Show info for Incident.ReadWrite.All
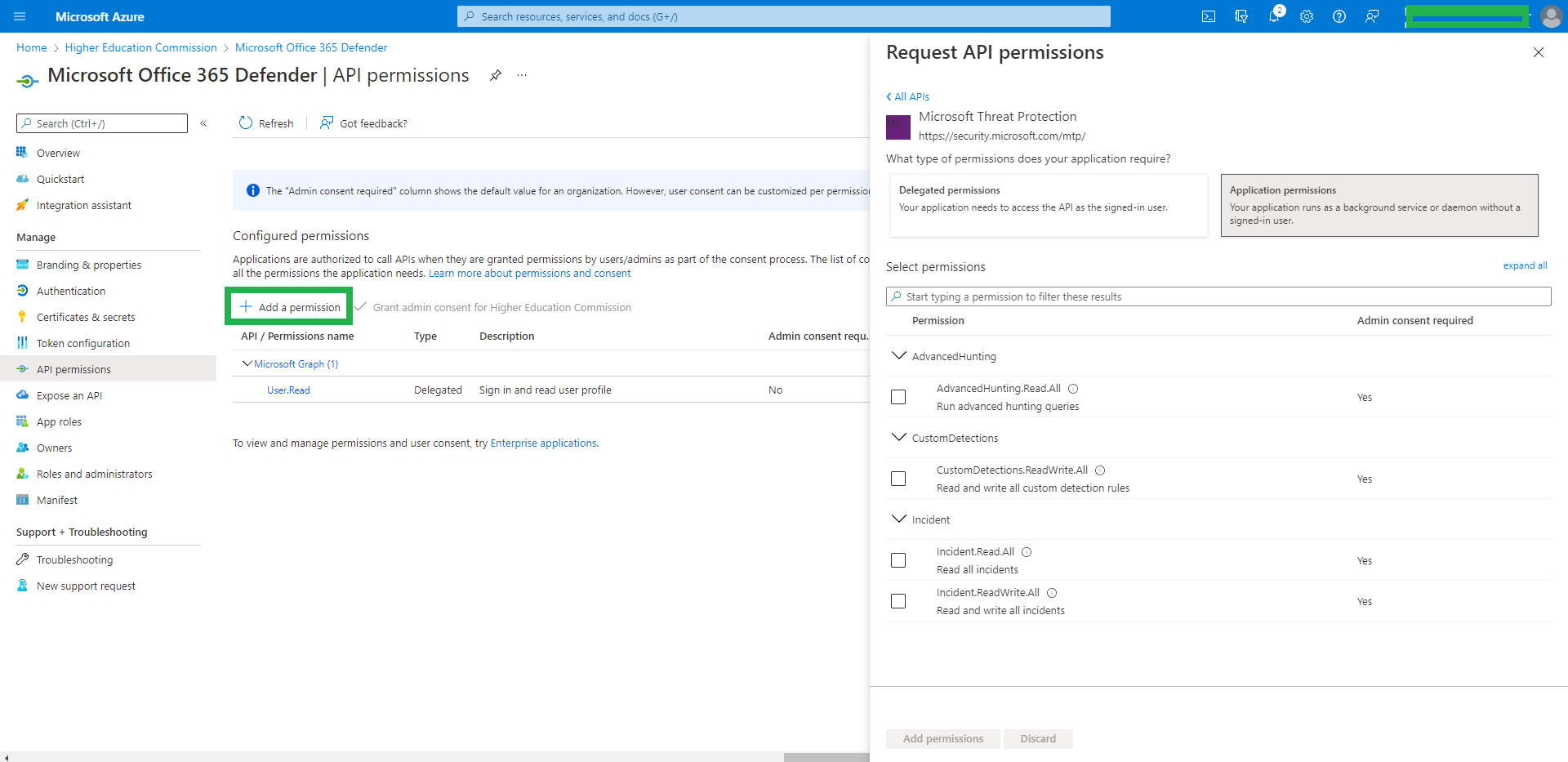Image resolution: width=1568 pixels, height=762 pixels. pos(1052,593)
